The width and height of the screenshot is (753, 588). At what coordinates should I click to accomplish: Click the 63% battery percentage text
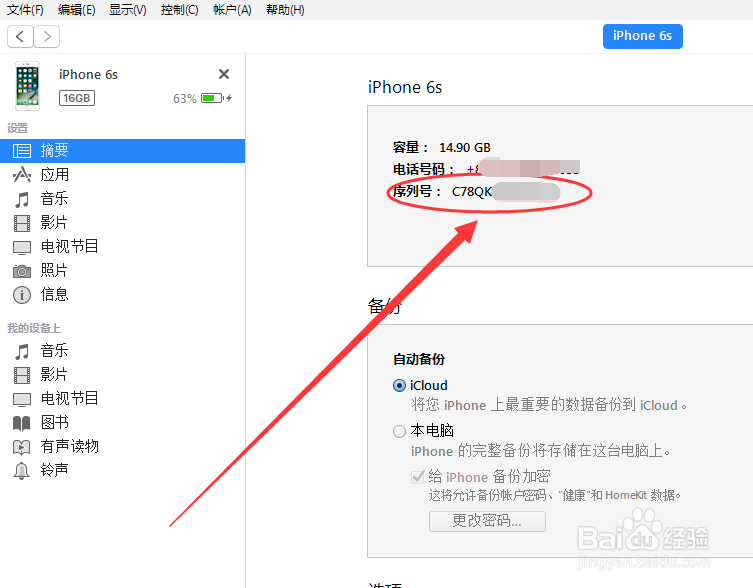pyautogui.click(x=185, y=98)
